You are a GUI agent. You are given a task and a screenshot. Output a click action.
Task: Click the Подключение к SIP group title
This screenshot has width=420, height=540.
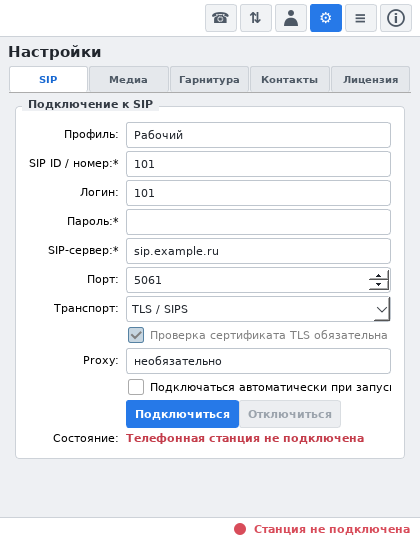pos(91,104)
